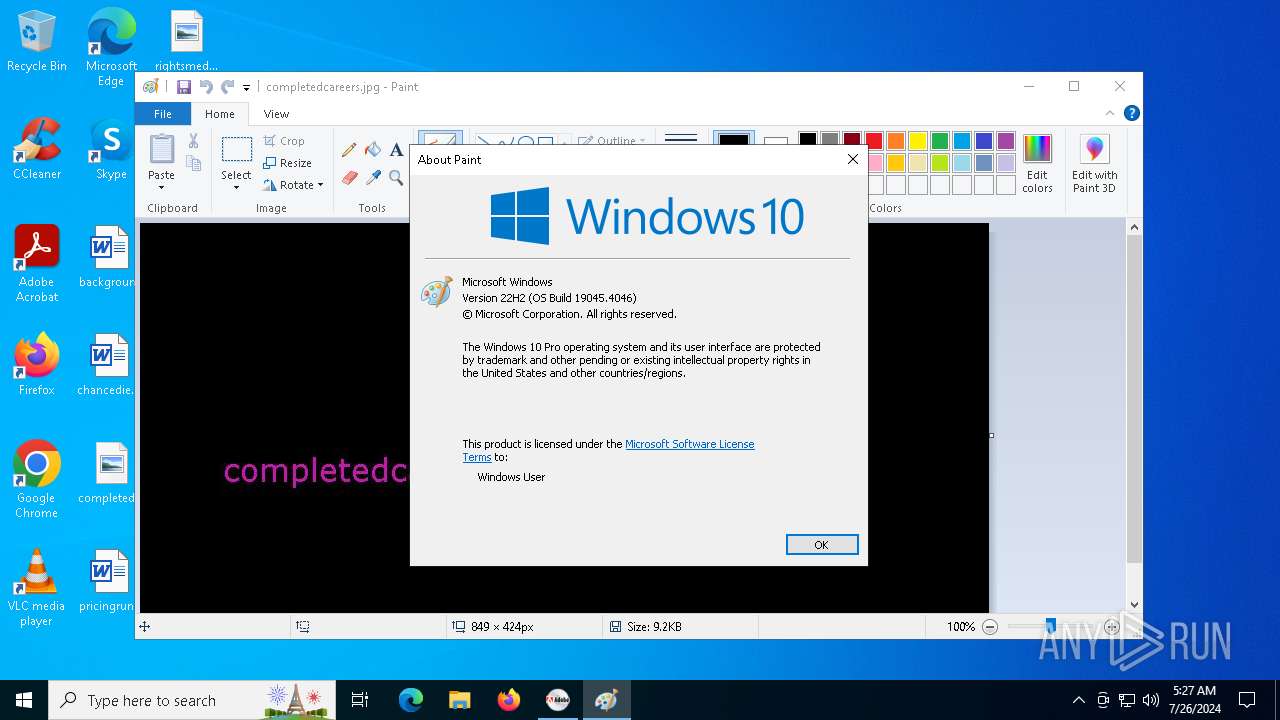The width and height of the screenshot is (1280, 720).
Task: Pick the green color swatch
Action: 939,141
